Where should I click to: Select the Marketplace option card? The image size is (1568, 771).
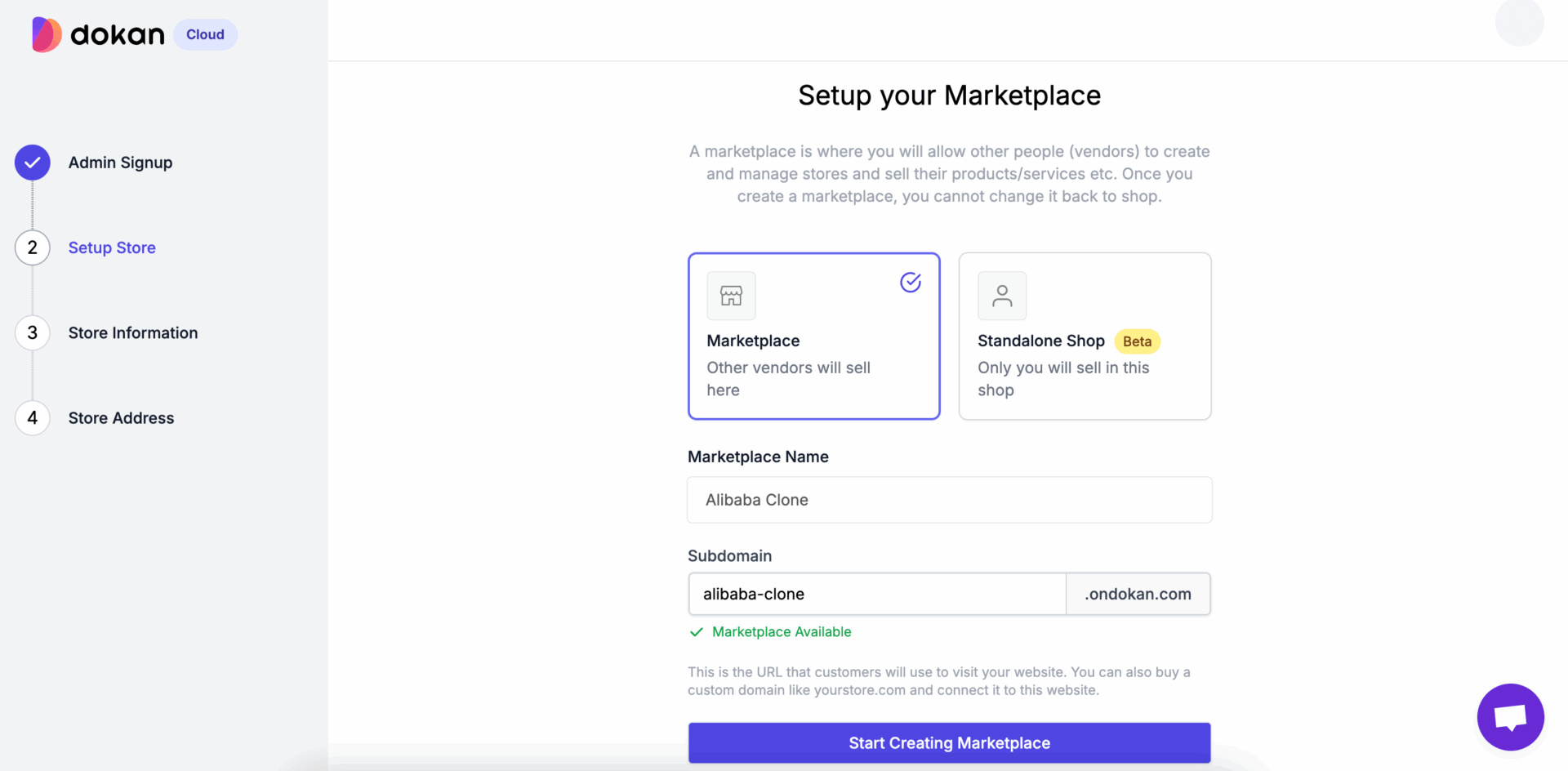814,336
